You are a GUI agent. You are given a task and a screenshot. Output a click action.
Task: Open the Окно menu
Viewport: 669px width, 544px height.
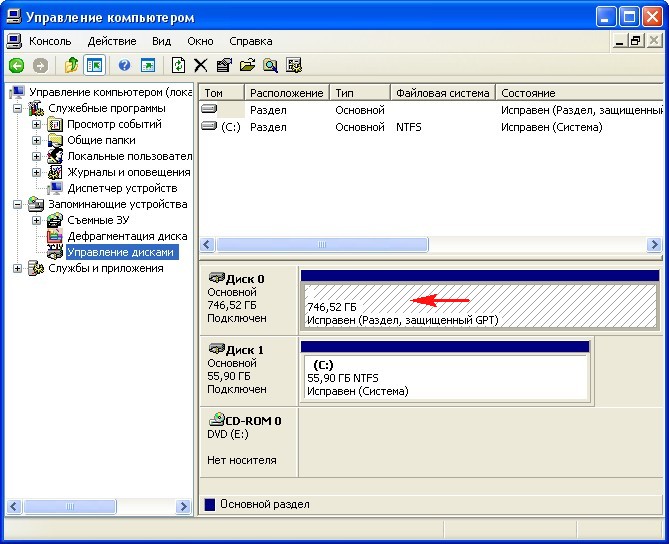click(x=200, y=41)
